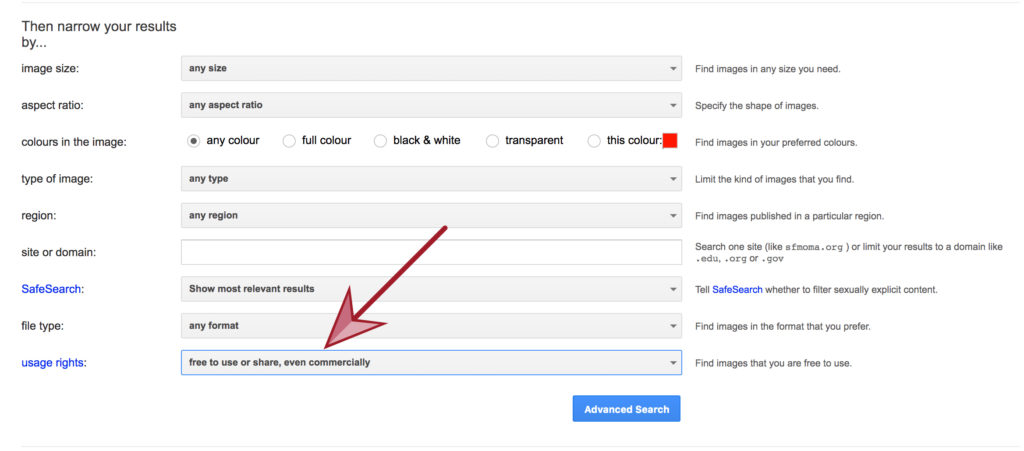The width and height of the screenshot is (1024, 451).
Task: Follow the 'usage rights' label link
Action: [54, 363]
